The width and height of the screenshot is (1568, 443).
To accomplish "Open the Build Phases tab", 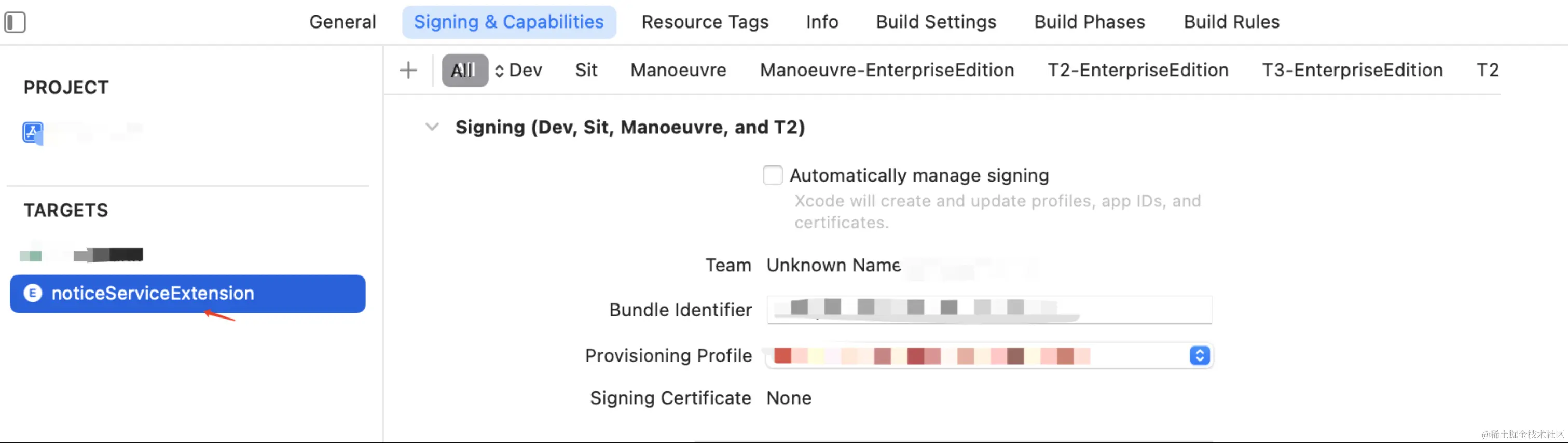I will pyautogui.click(x=1090, y=22).
